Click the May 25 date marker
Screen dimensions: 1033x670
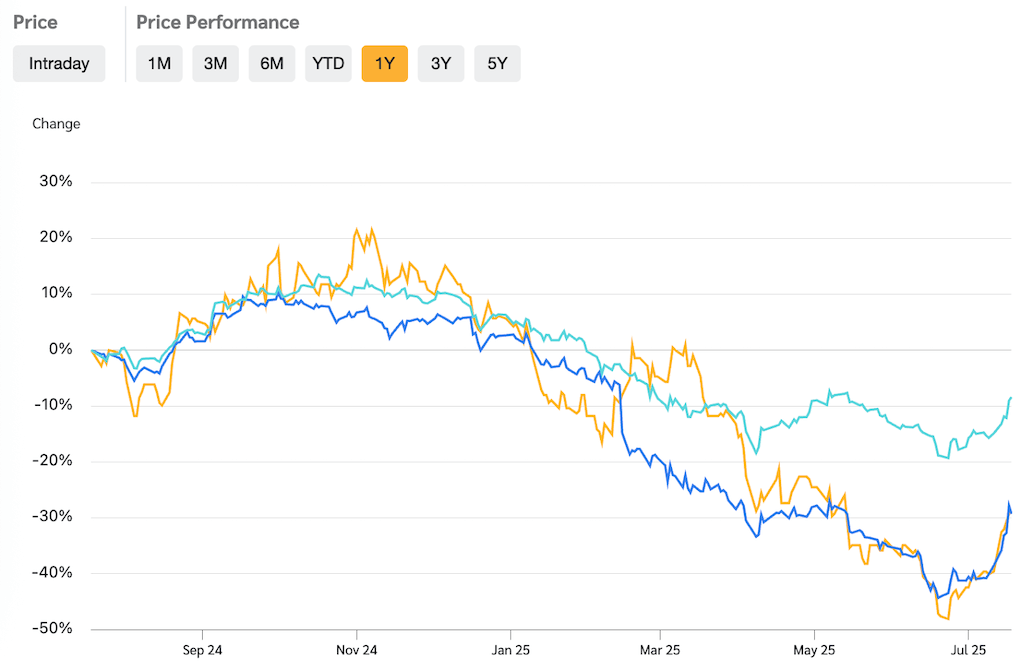(814, 648)
